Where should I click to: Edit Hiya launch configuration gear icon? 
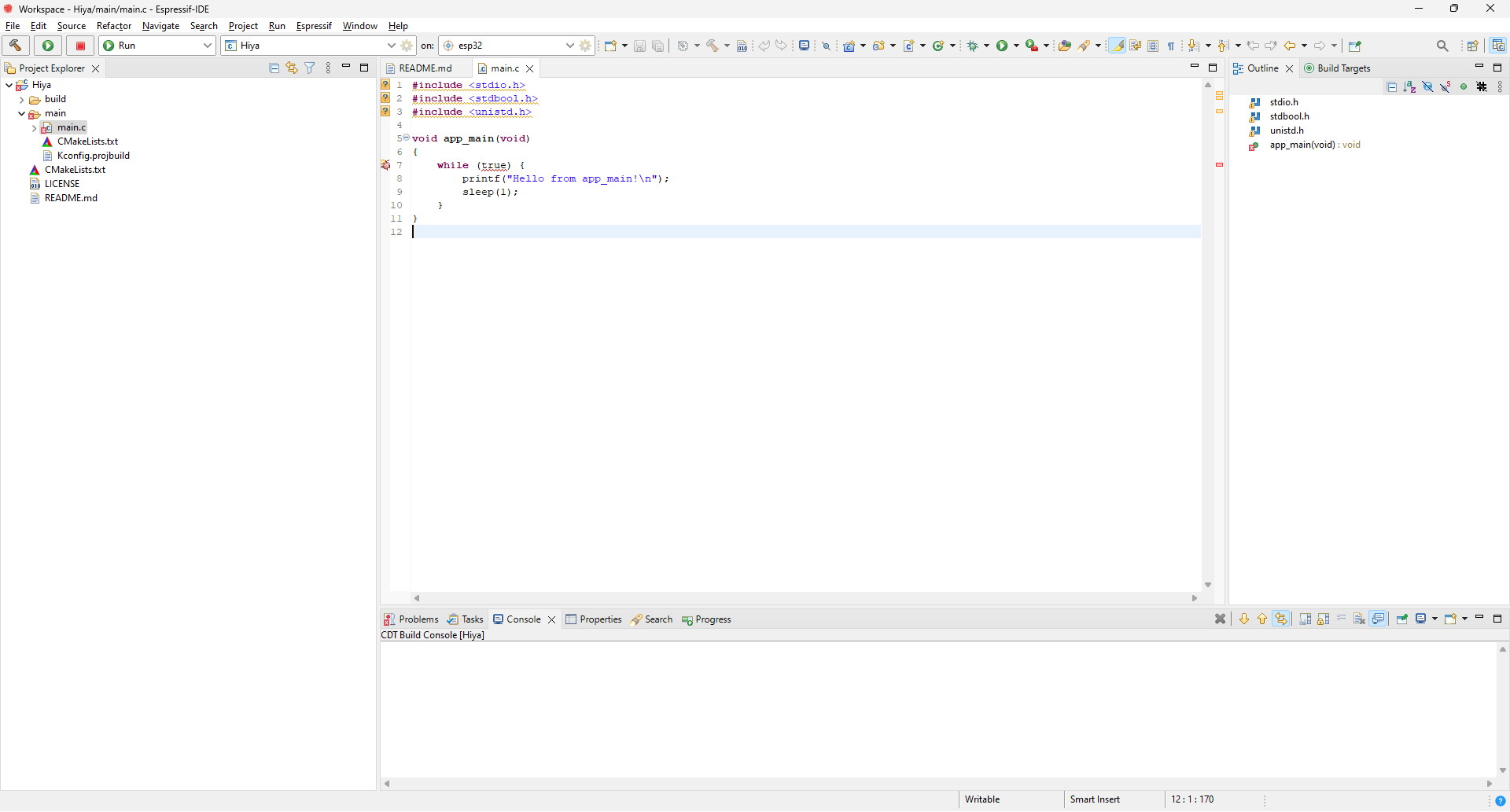[407, 46]
